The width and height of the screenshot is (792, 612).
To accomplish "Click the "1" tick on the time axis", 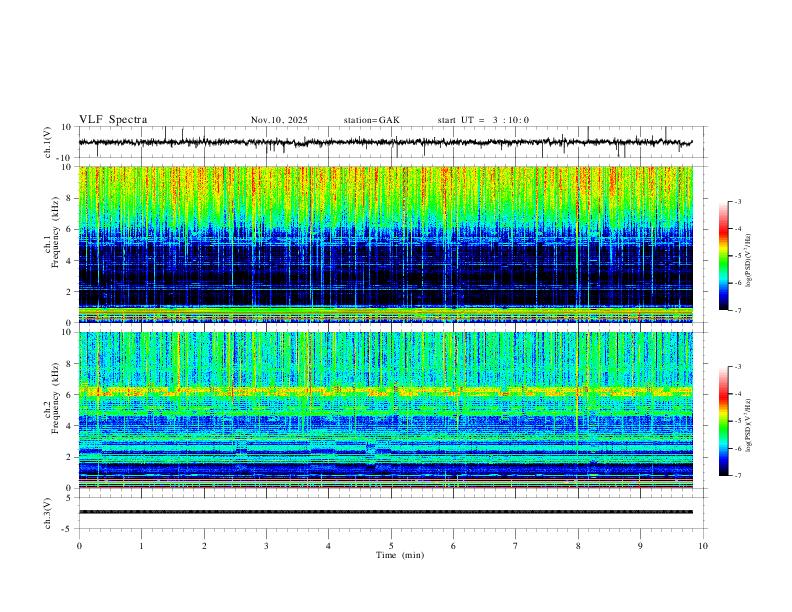I will (141, 546).
